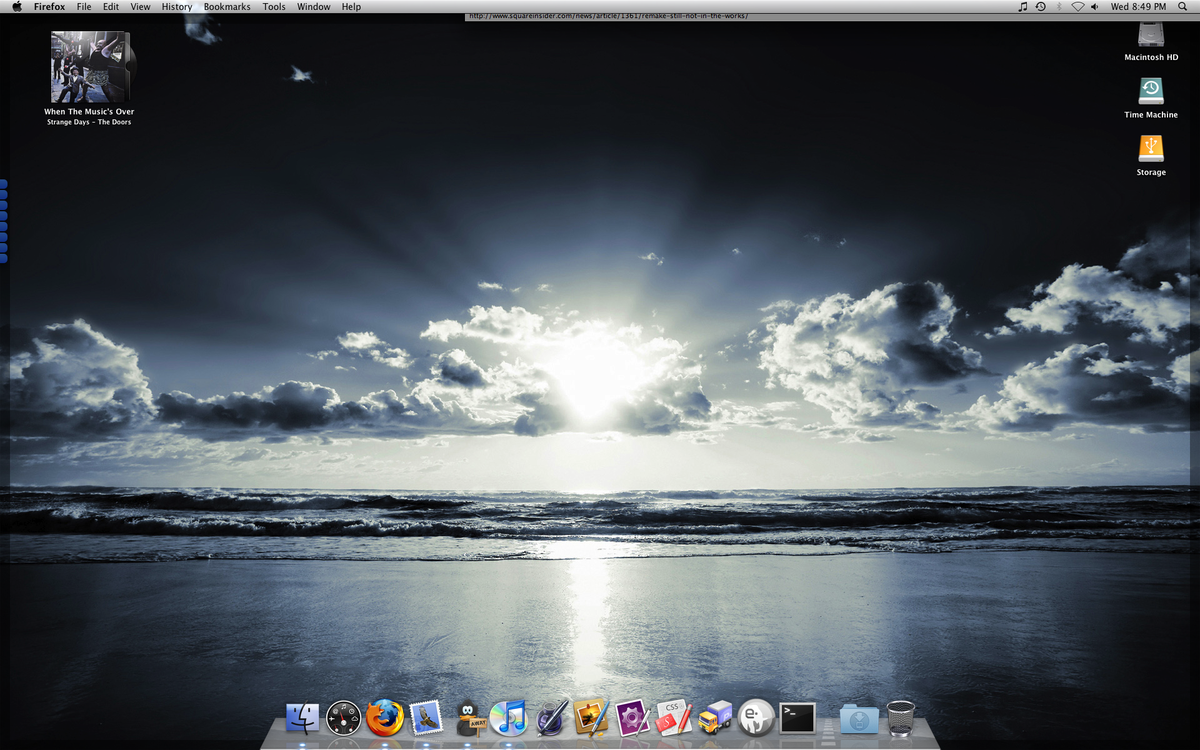Open the Wi-Fi status menu
1200x750 pixels.
tap(1077, 7)
